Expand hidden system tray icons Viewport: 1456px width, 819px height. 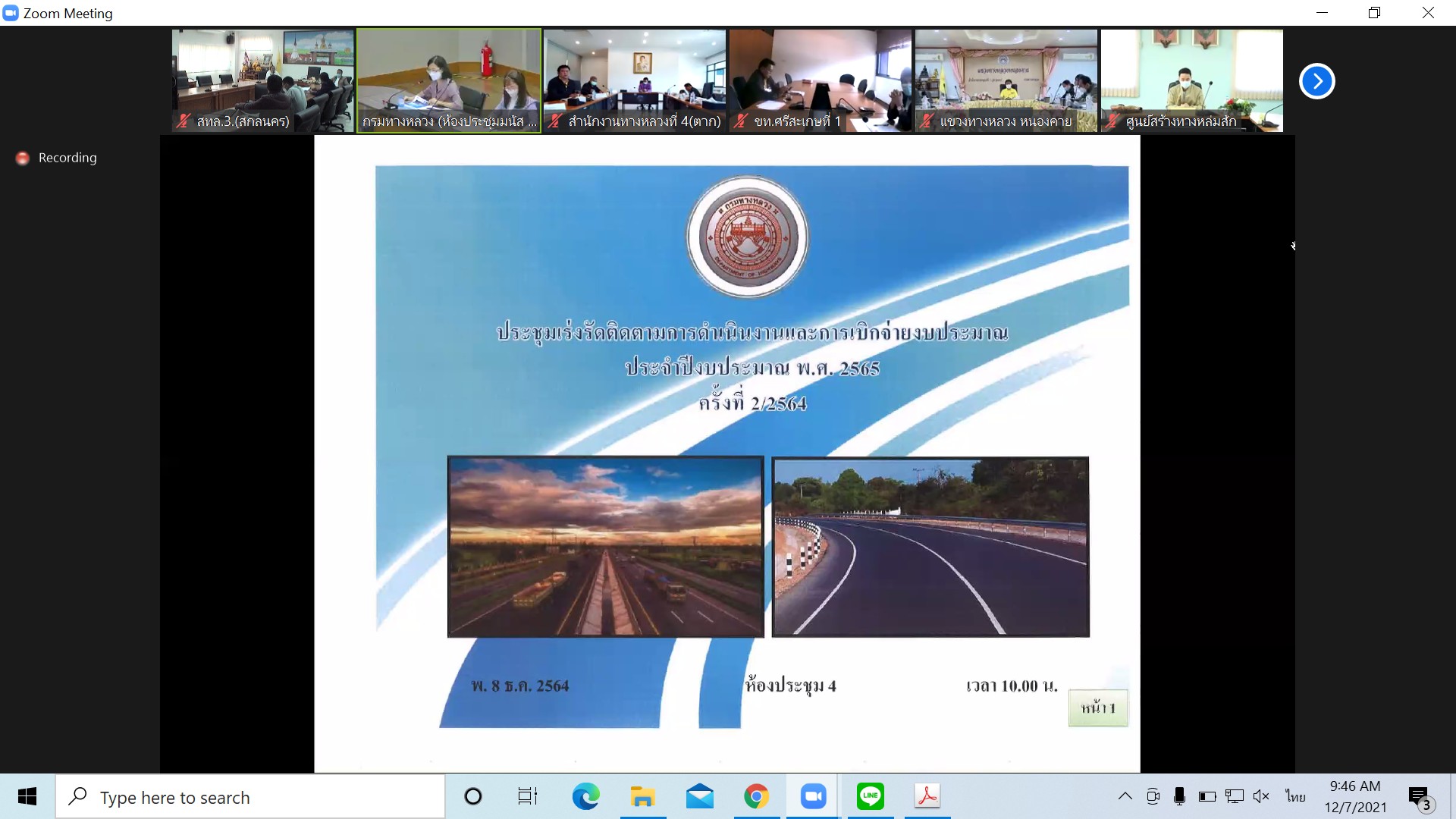[1125, 796]
